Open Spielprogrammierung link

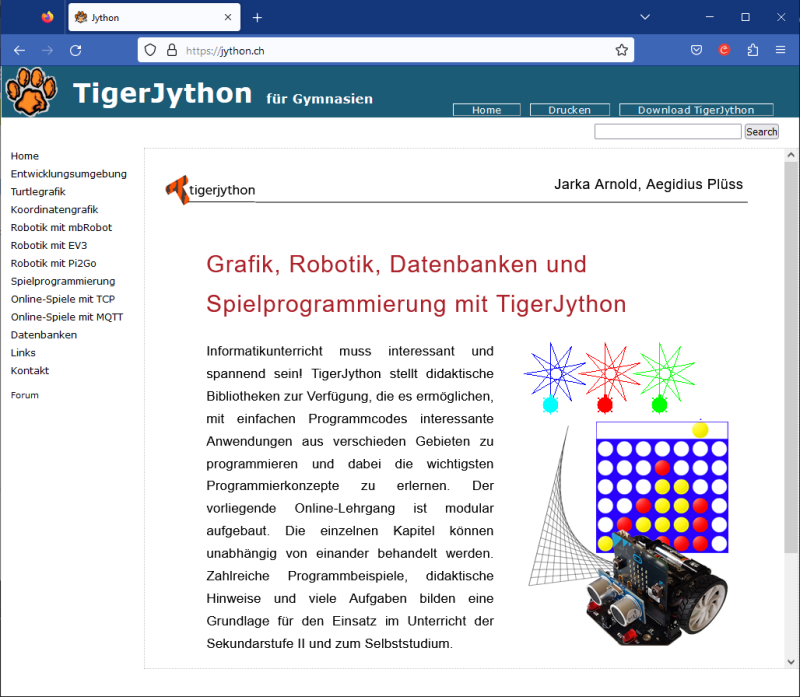(x=63, y=281)
